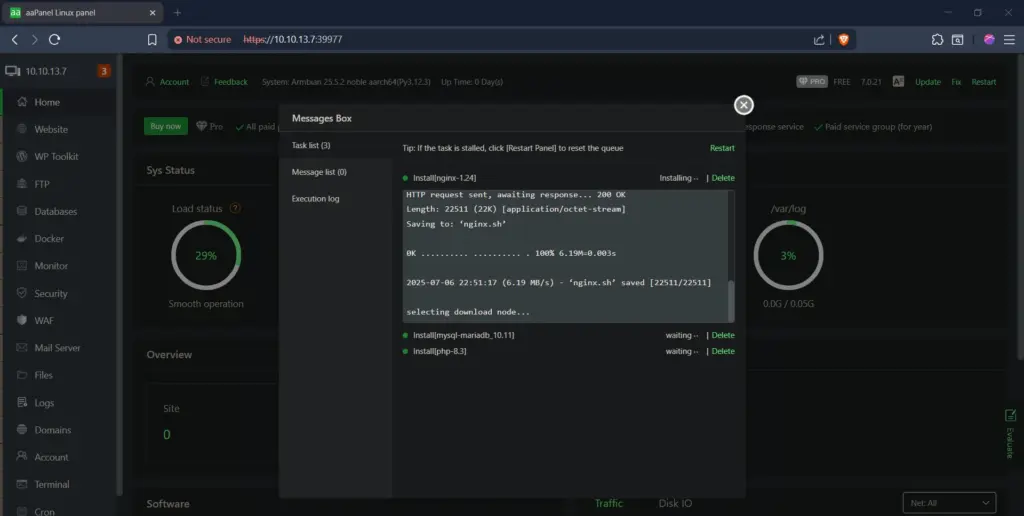Open the aaPanel Linux panel browser tab
This screenshot has width=1024, height=516.
[83, 12]
